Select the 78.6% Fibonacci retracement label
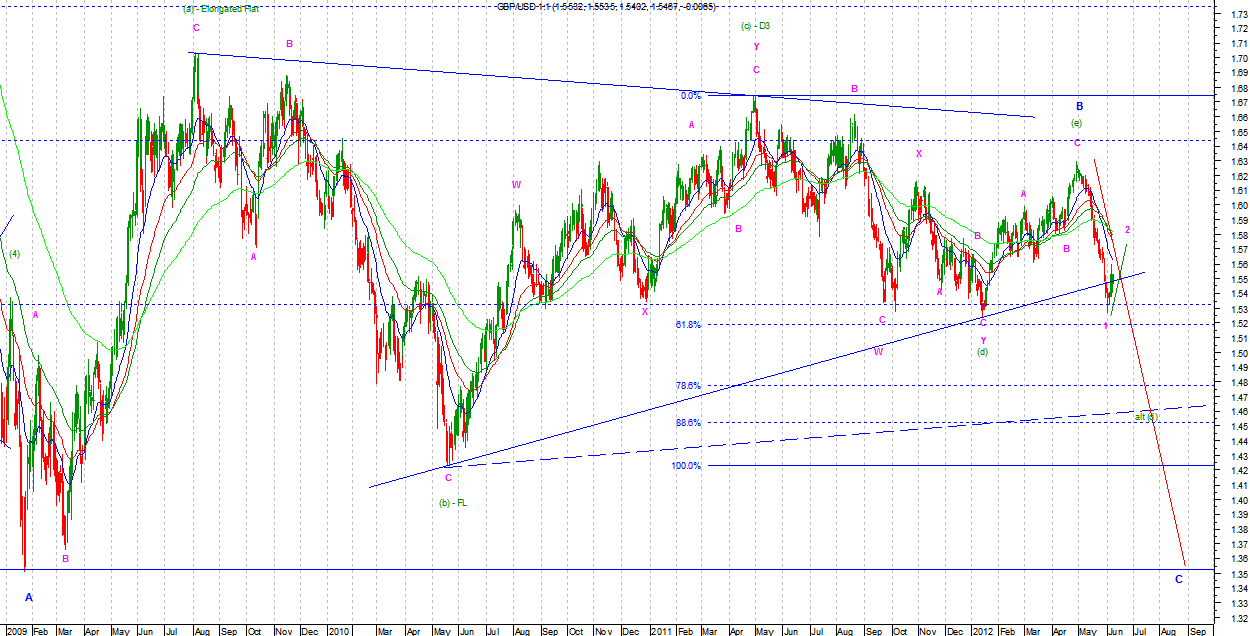Viewport: 1250px width, 636px height. tap(687, 386)
